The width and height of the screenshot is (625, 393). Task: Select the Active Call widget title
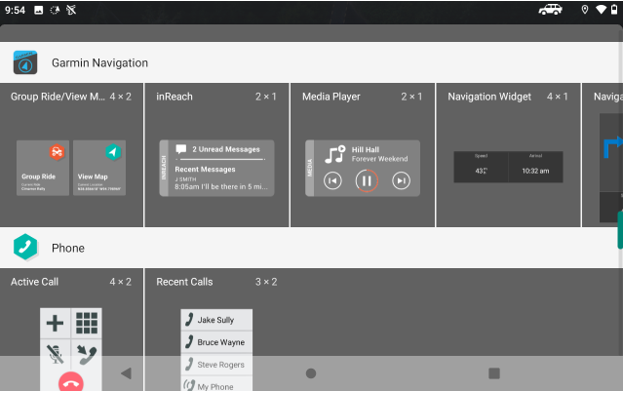35,282
